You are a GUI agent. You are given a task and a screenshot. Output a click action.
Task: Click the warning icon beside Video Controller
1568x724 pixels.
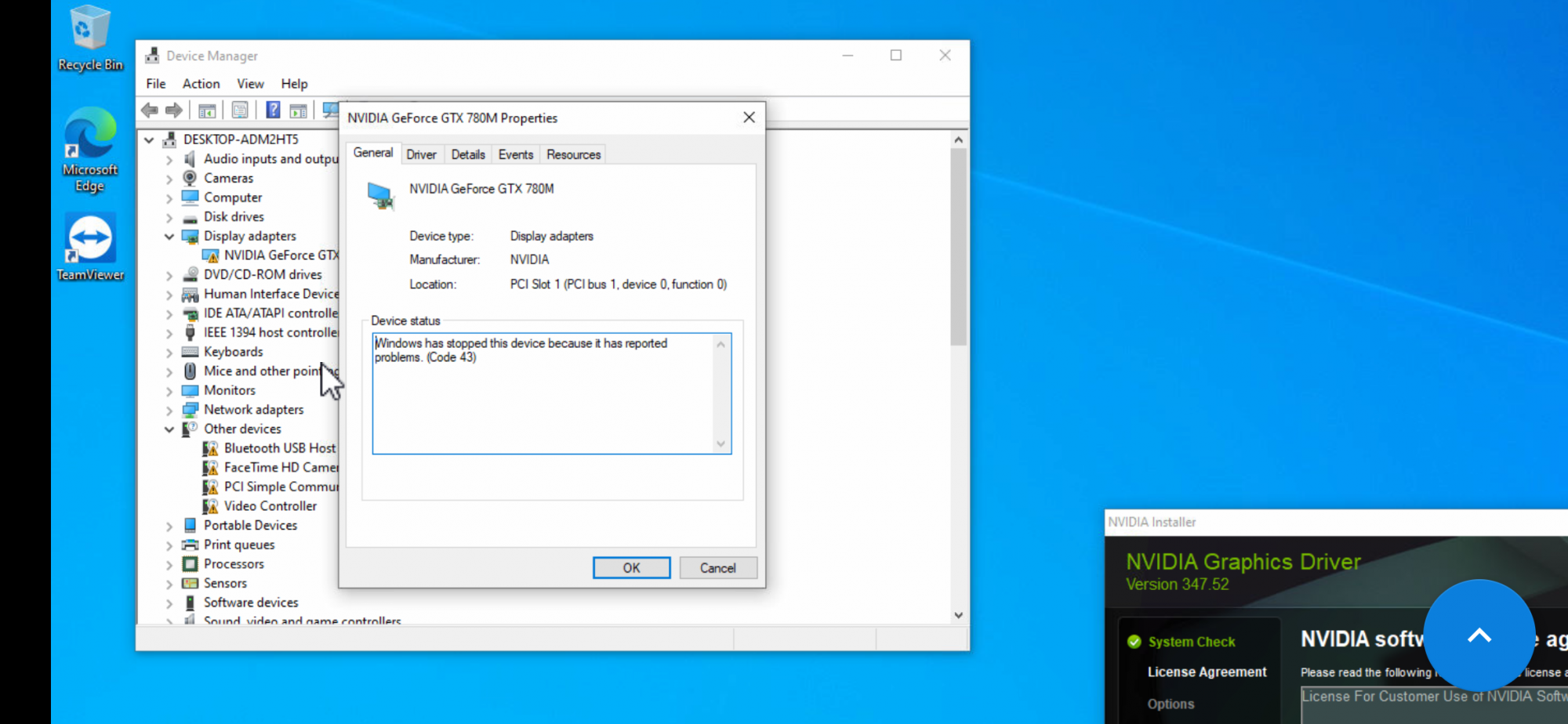pyautogui.click(x=210, y=506)
